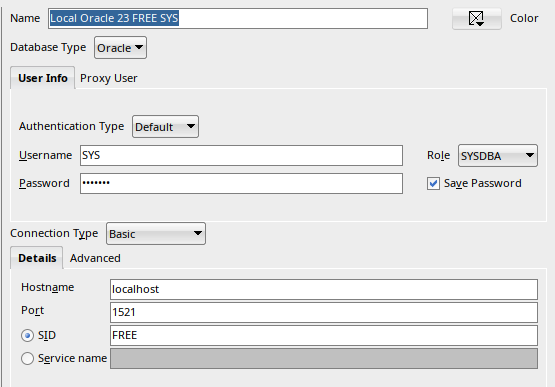555x387 pixels.
Task: Open the Connection Type dropdown
Action: coord(156,234)
